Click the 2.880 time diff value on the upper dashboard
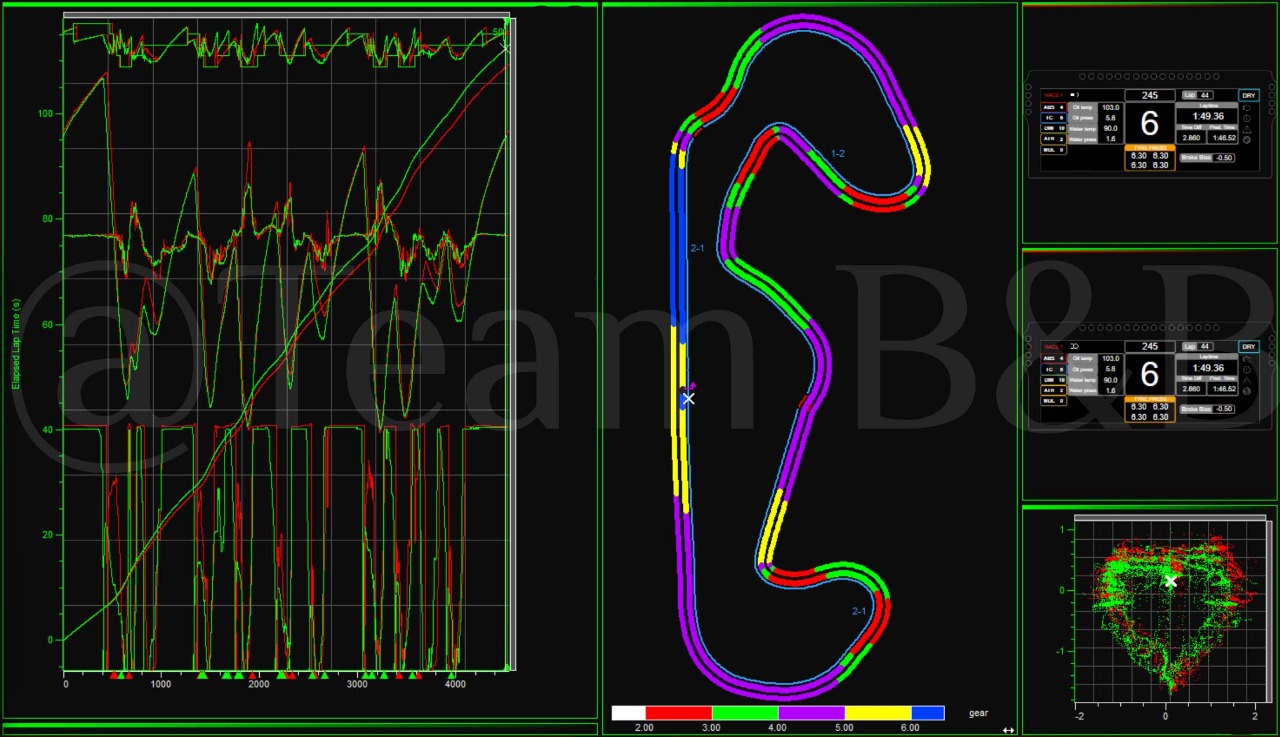The height and width of the screenshot is (737, 1280). point(1191,137)
